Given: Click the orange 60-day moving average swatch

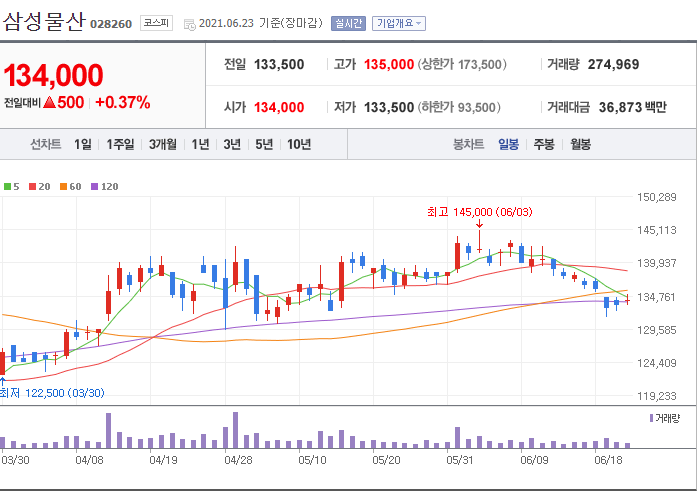Looking at the screenshot, I should pyautogui.click(x=64, y=187).
